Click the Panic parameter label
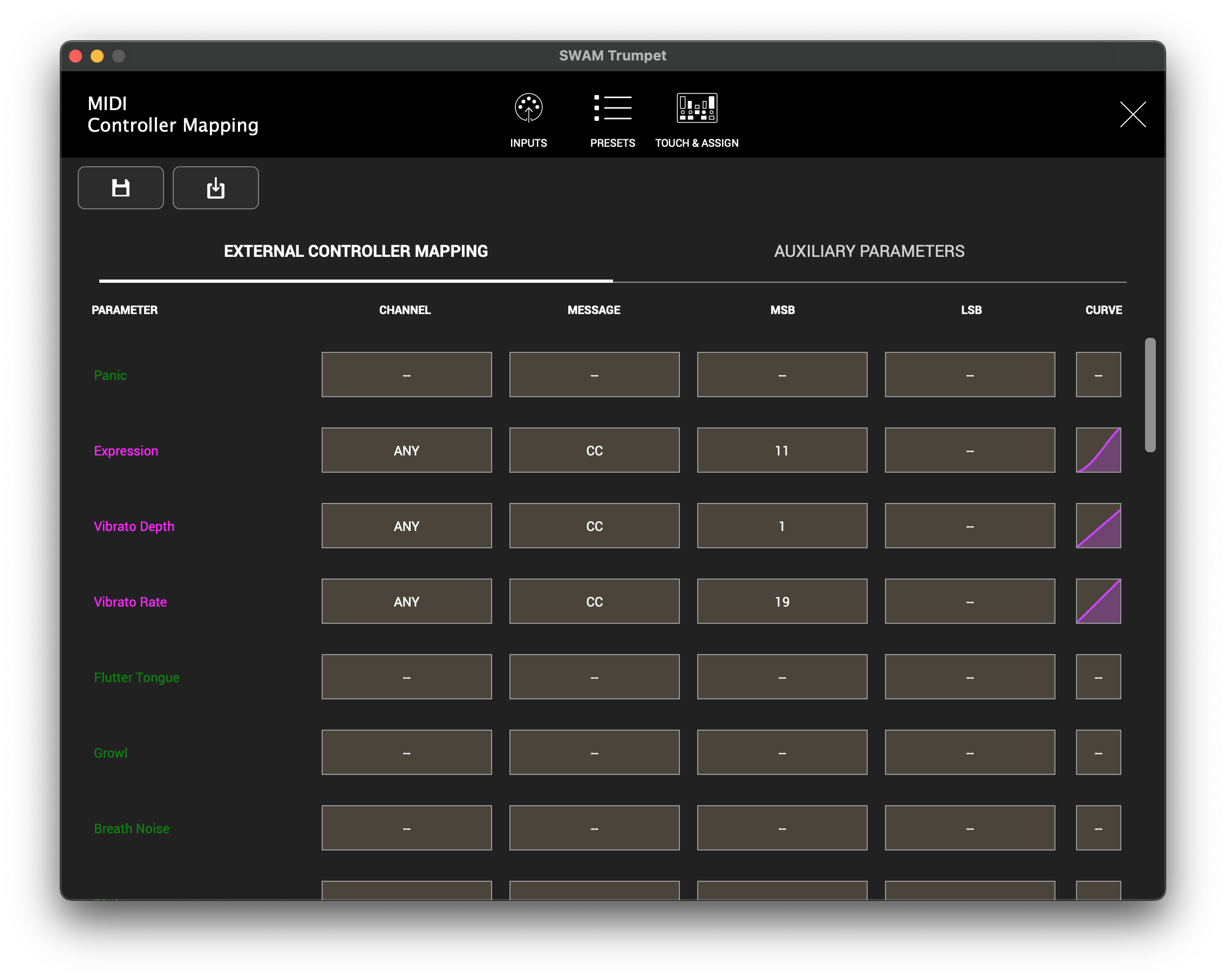 click(110, 375)
